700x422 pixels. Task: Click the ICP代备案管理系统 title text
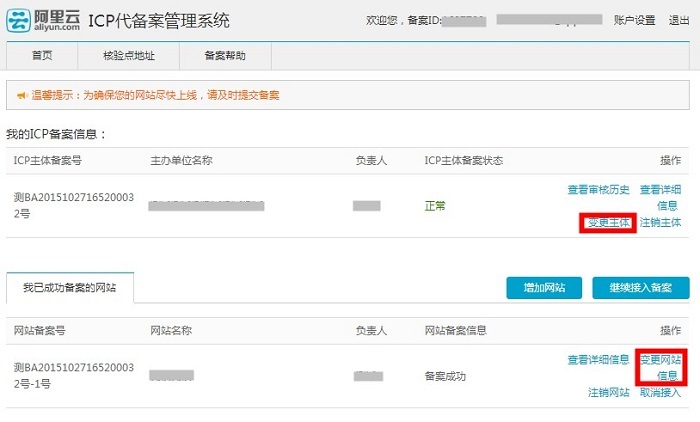[159, 20]
